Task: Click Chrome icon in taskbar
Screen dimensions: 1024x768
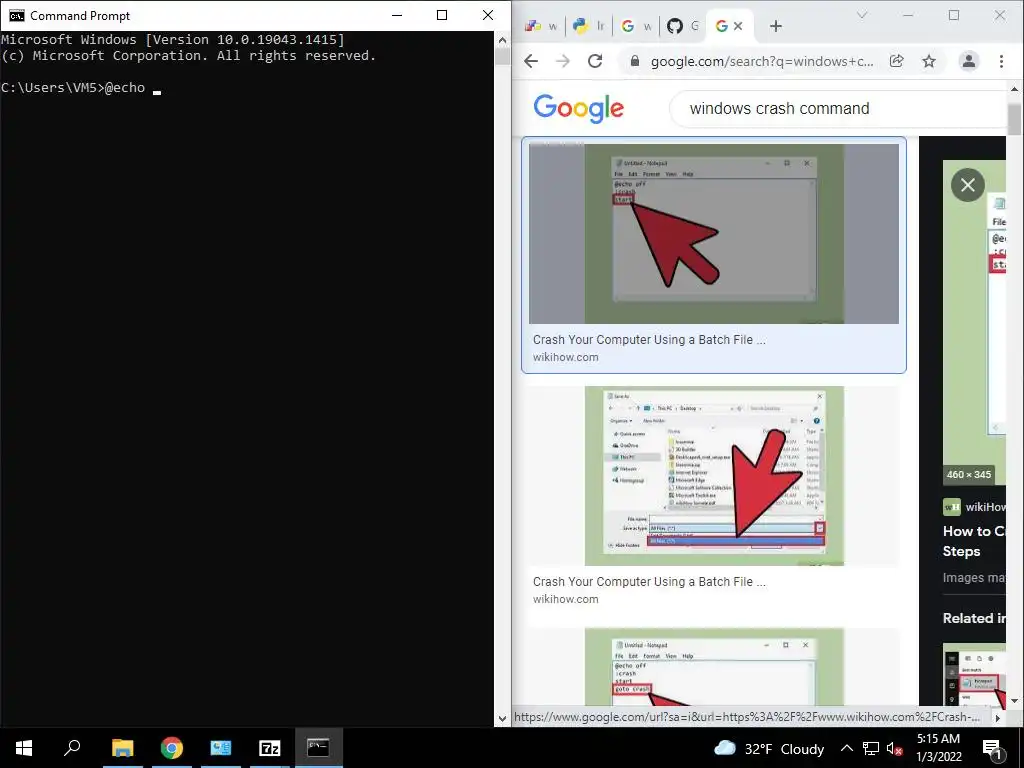Action: 172,748
